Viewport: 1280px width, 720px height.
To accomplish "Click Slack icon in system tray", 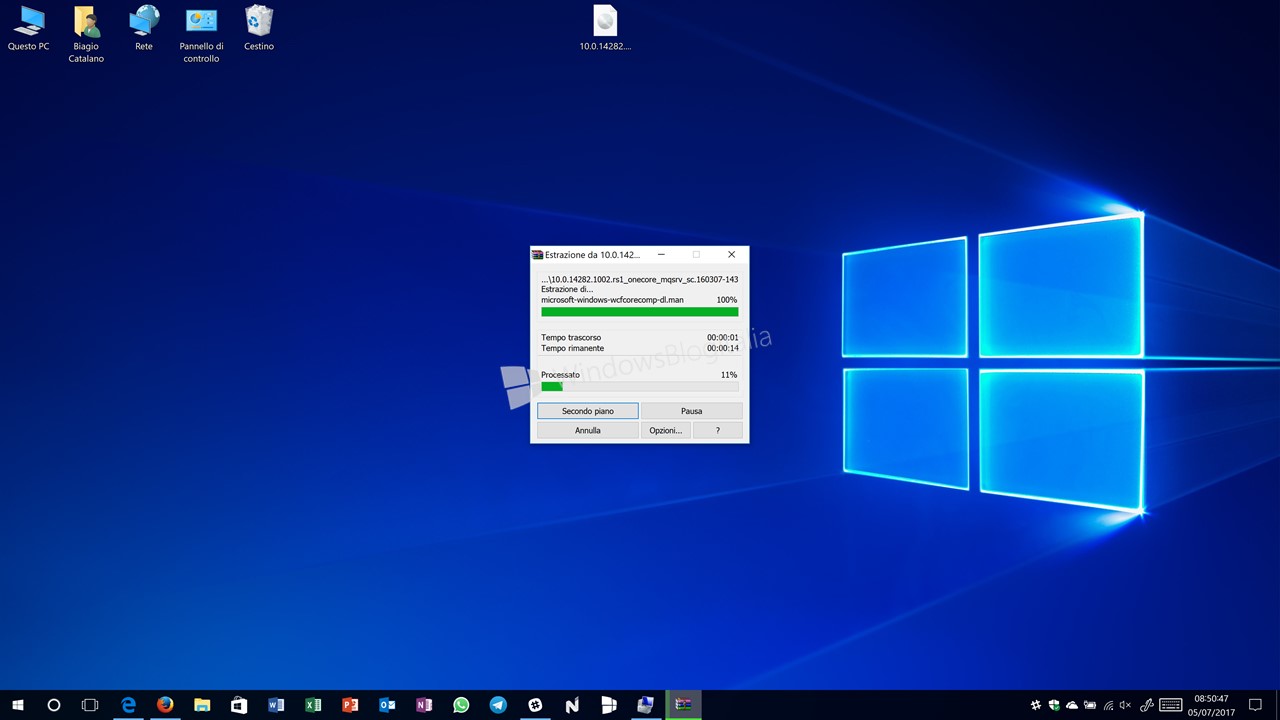I will pyautogui.click(x=1036, y=705).
